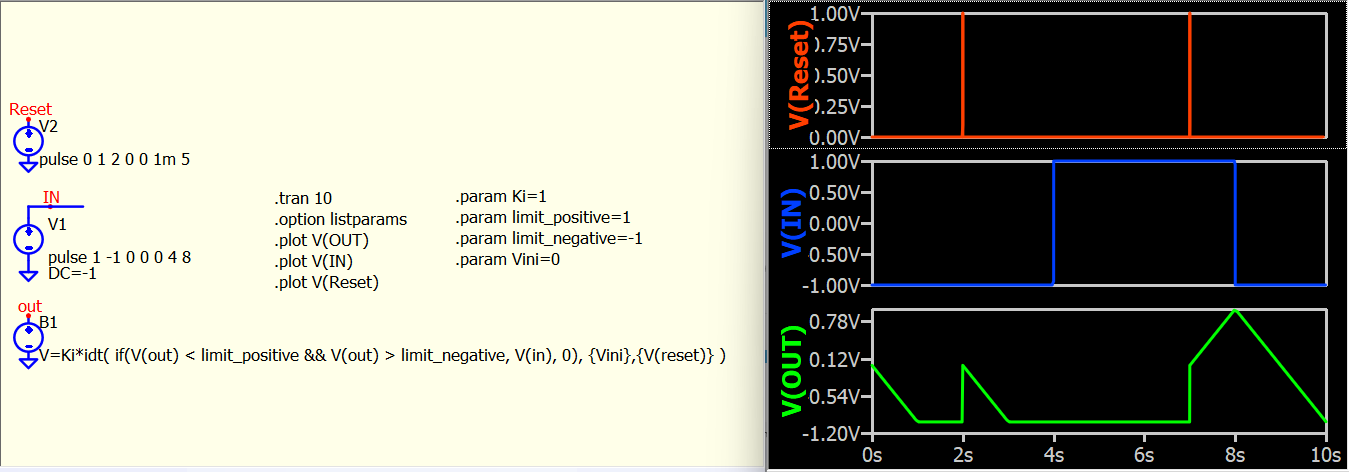This screenshot has width=1349, height=472.
Task: Select the B1 behavioral source symbol
Action: (28, 336)
